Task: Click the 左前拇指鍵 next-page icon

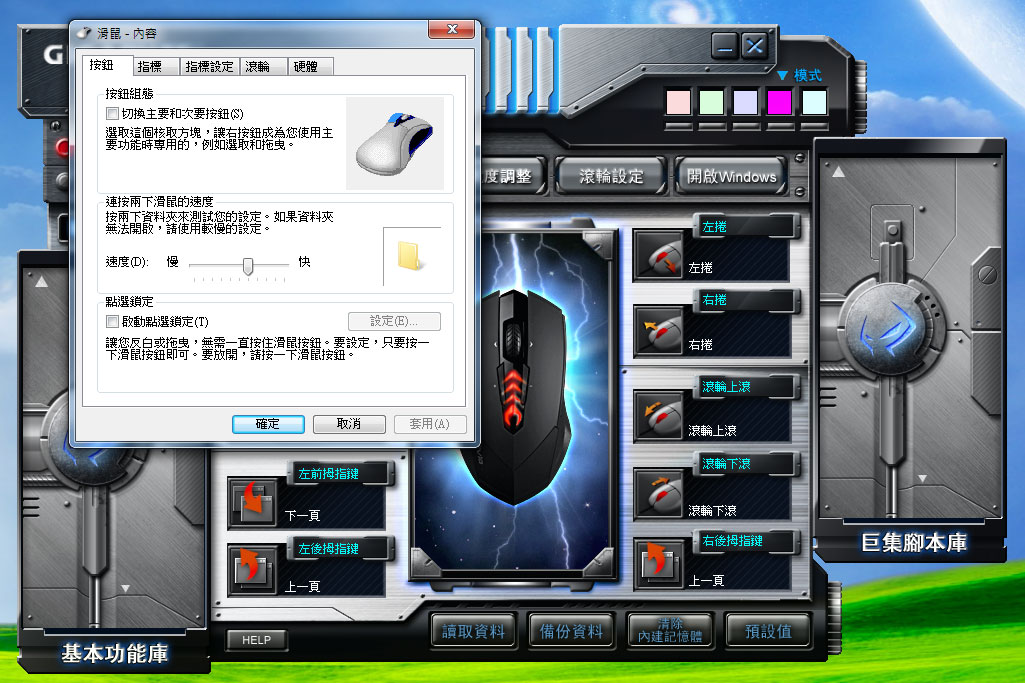Action: (x=252, y=502)
